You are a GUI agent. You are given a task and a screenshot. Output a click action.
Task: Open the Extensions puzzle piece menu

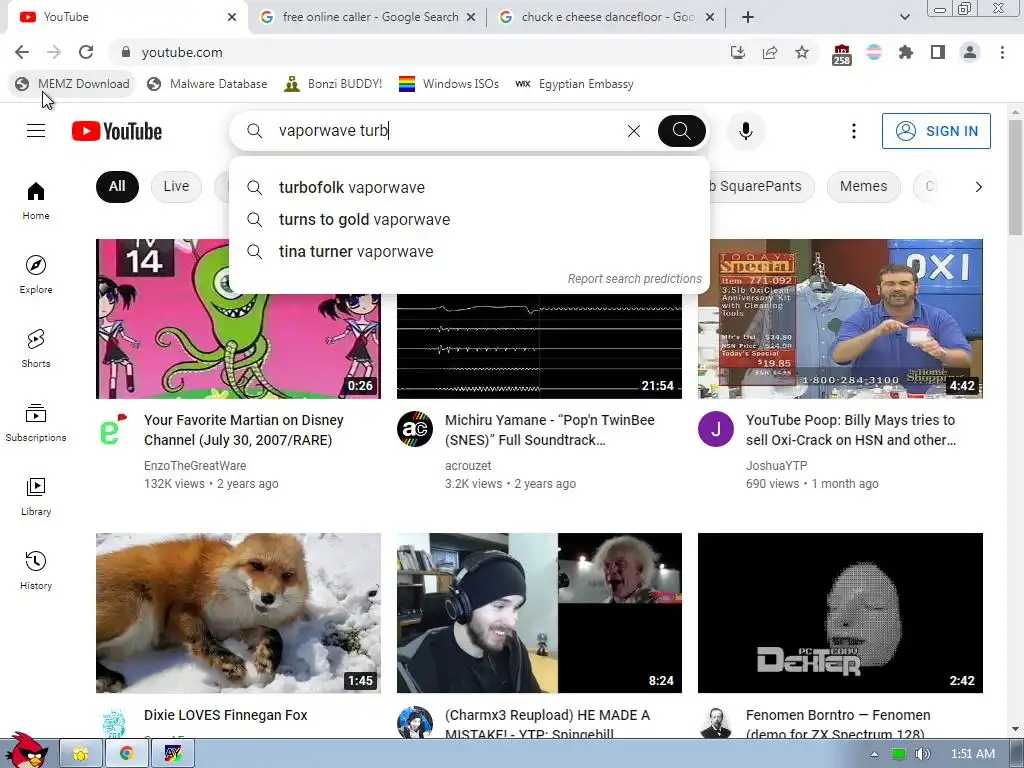[x=906, y=52]
